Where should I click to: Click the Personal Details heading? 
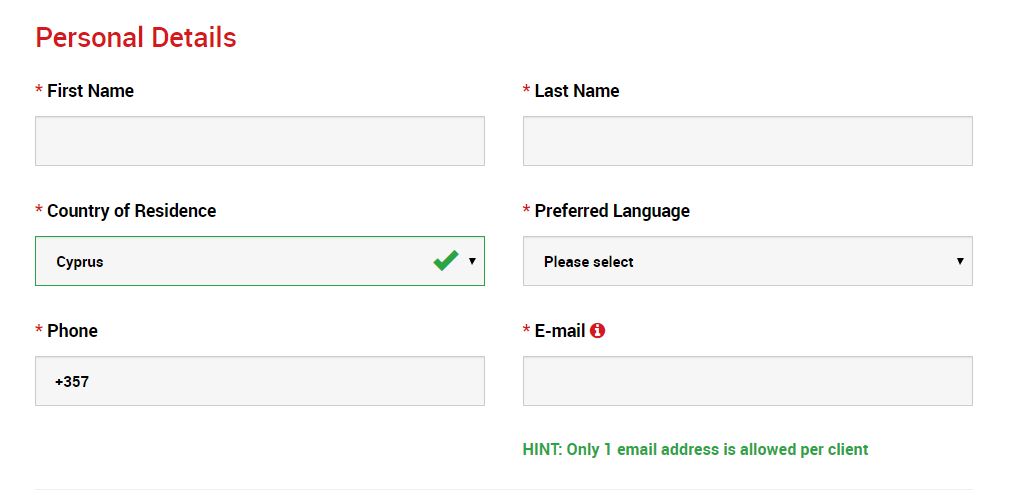(x=136, y=38)
